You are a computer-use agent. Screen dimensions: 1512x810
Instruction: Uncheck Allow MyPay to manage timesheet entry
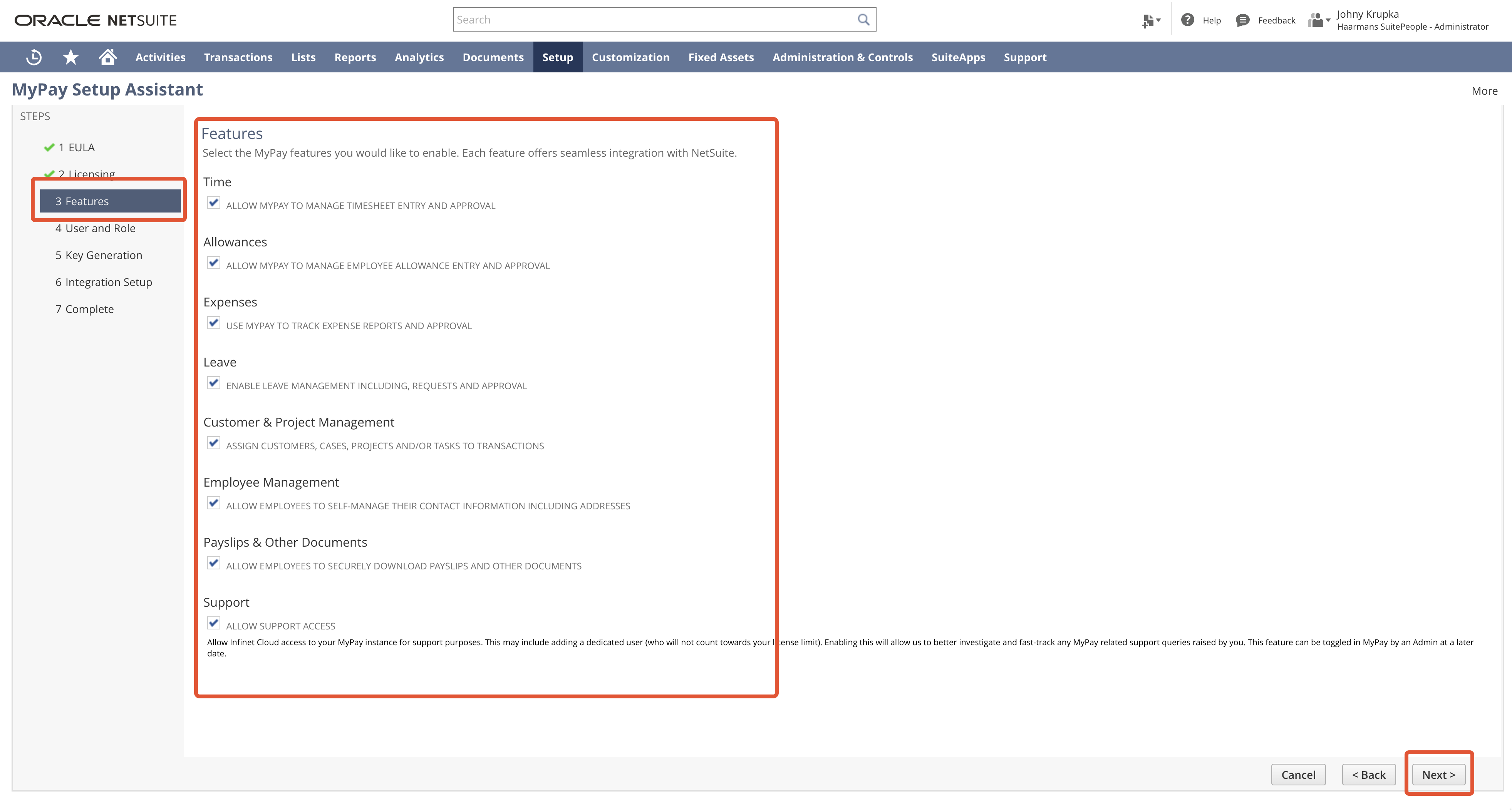[214, 203]
